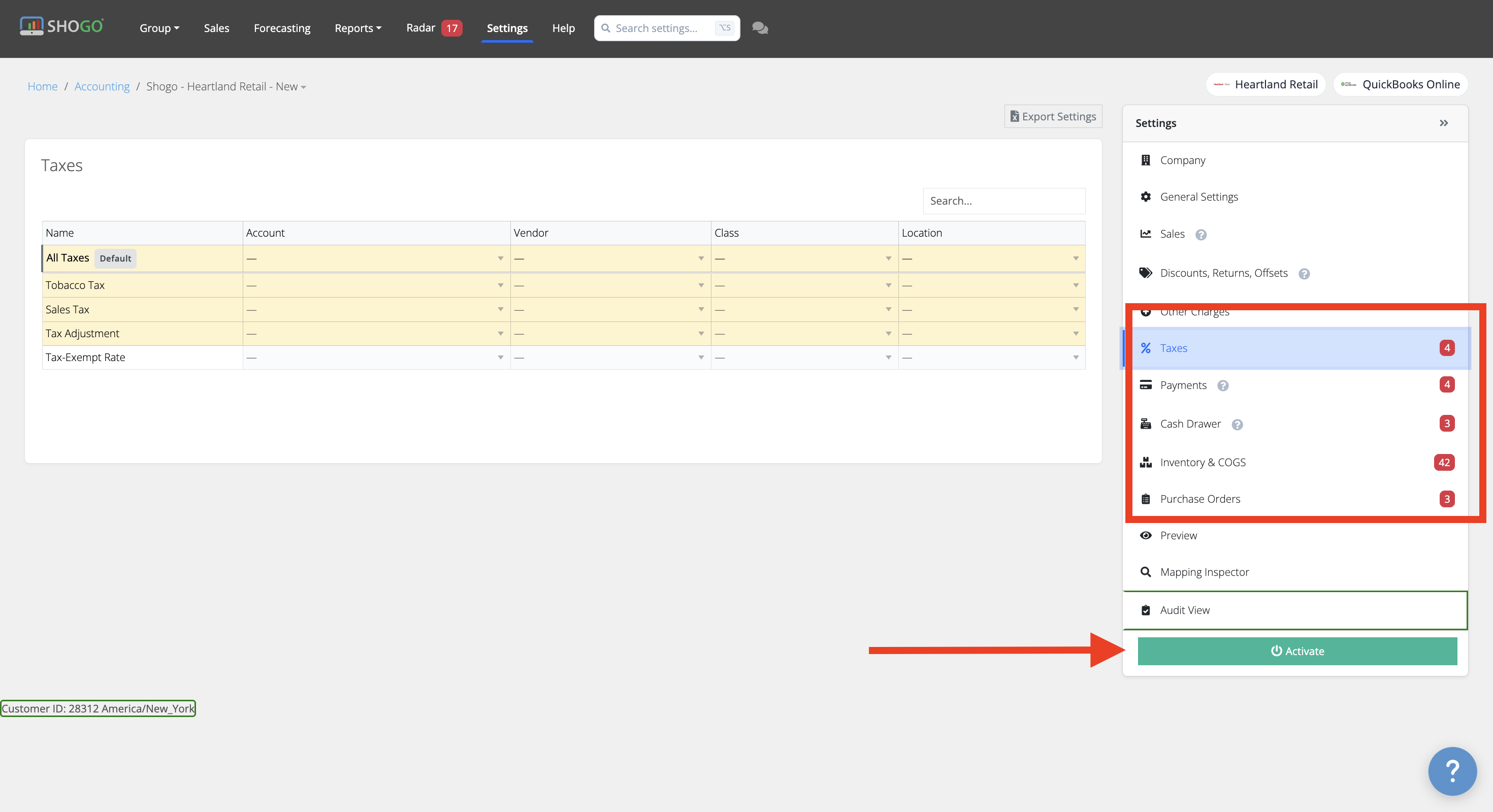Open Audit View section

[1295, 610]
